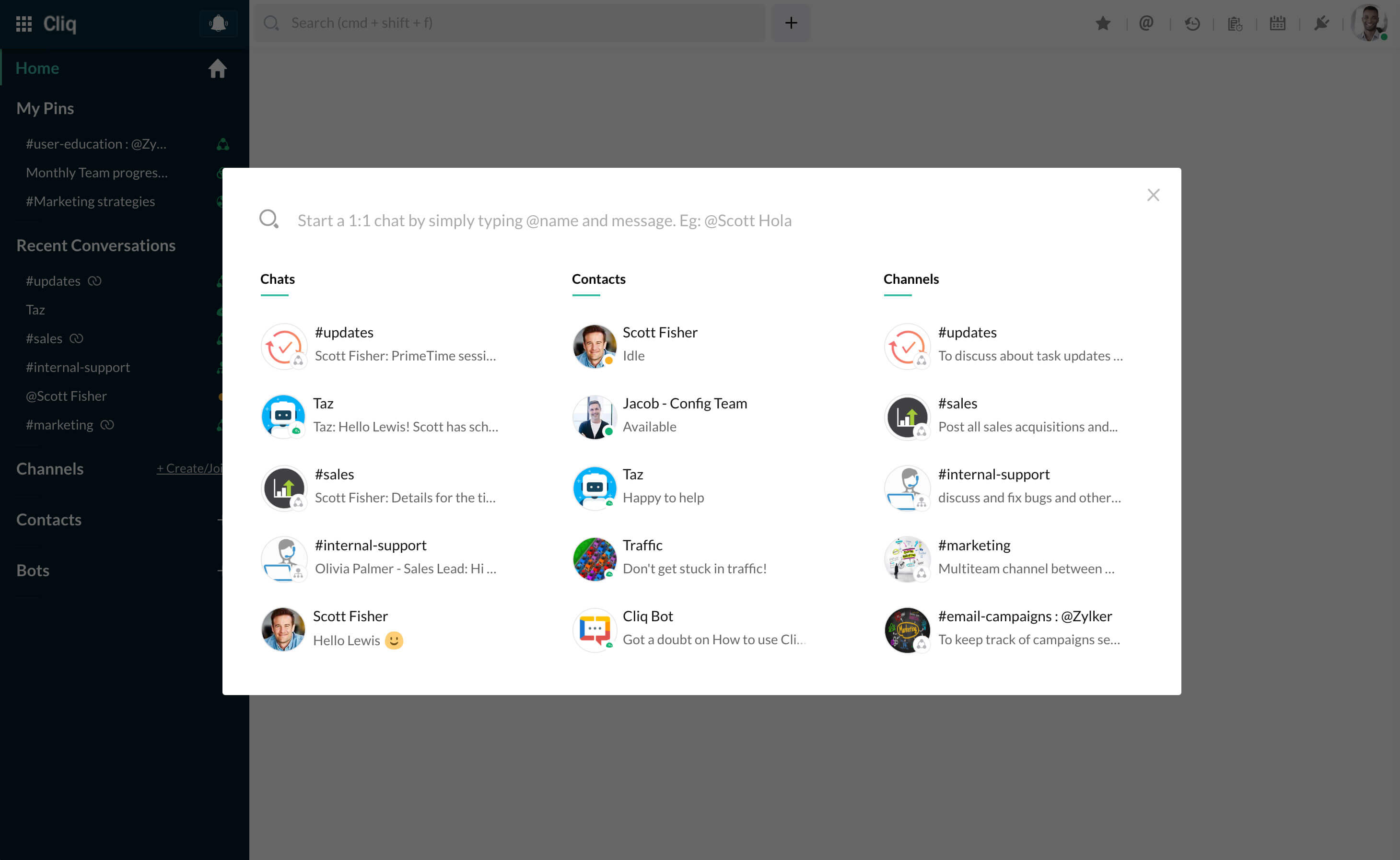Focus the top Search bar field
Screen dimensions: 1400x860
click(509, 23)
